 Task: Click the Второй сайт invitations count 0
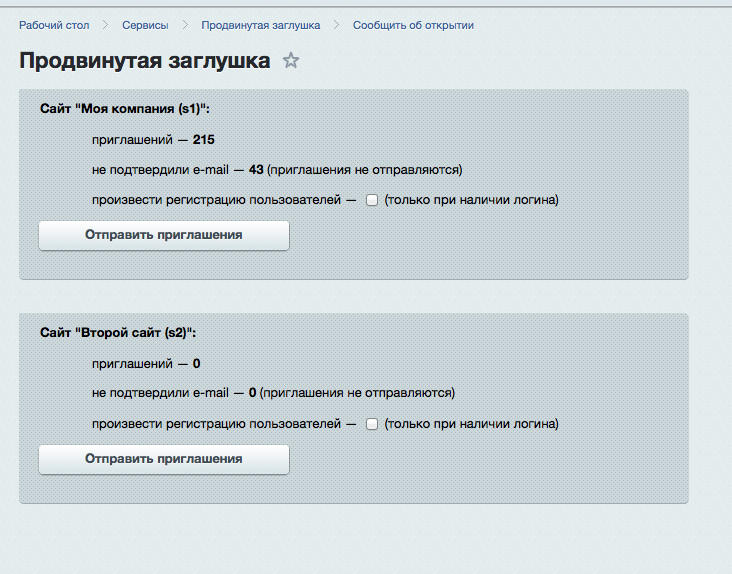point(197,363)
